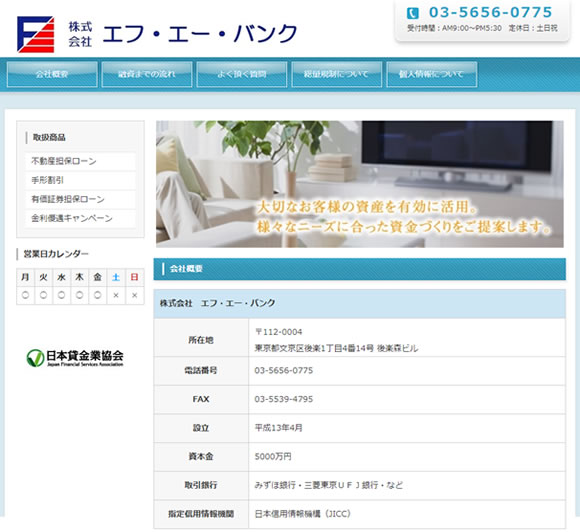Click the 日本貸金業協会 association logo
This screenshot has width=580, height=532.
coord(75,358)
